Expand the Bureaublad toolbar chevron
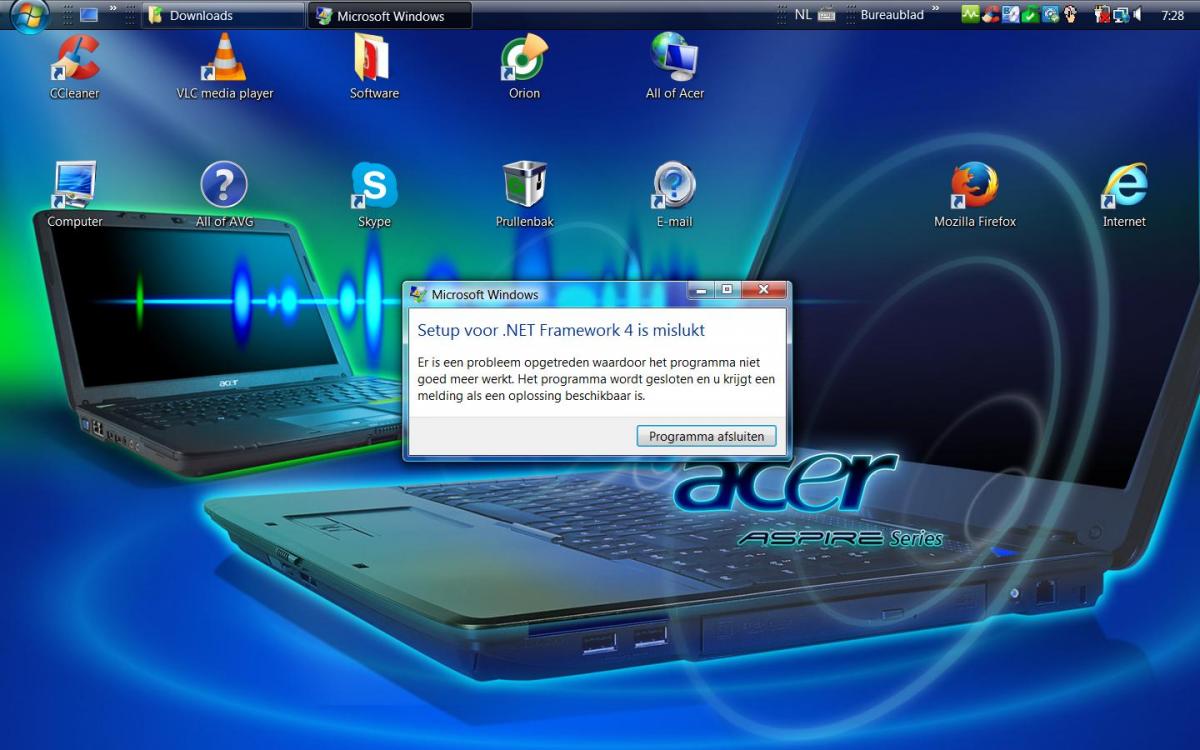Image resolution: width=1200 pixels, height=750 pixels. coord(936,10)
